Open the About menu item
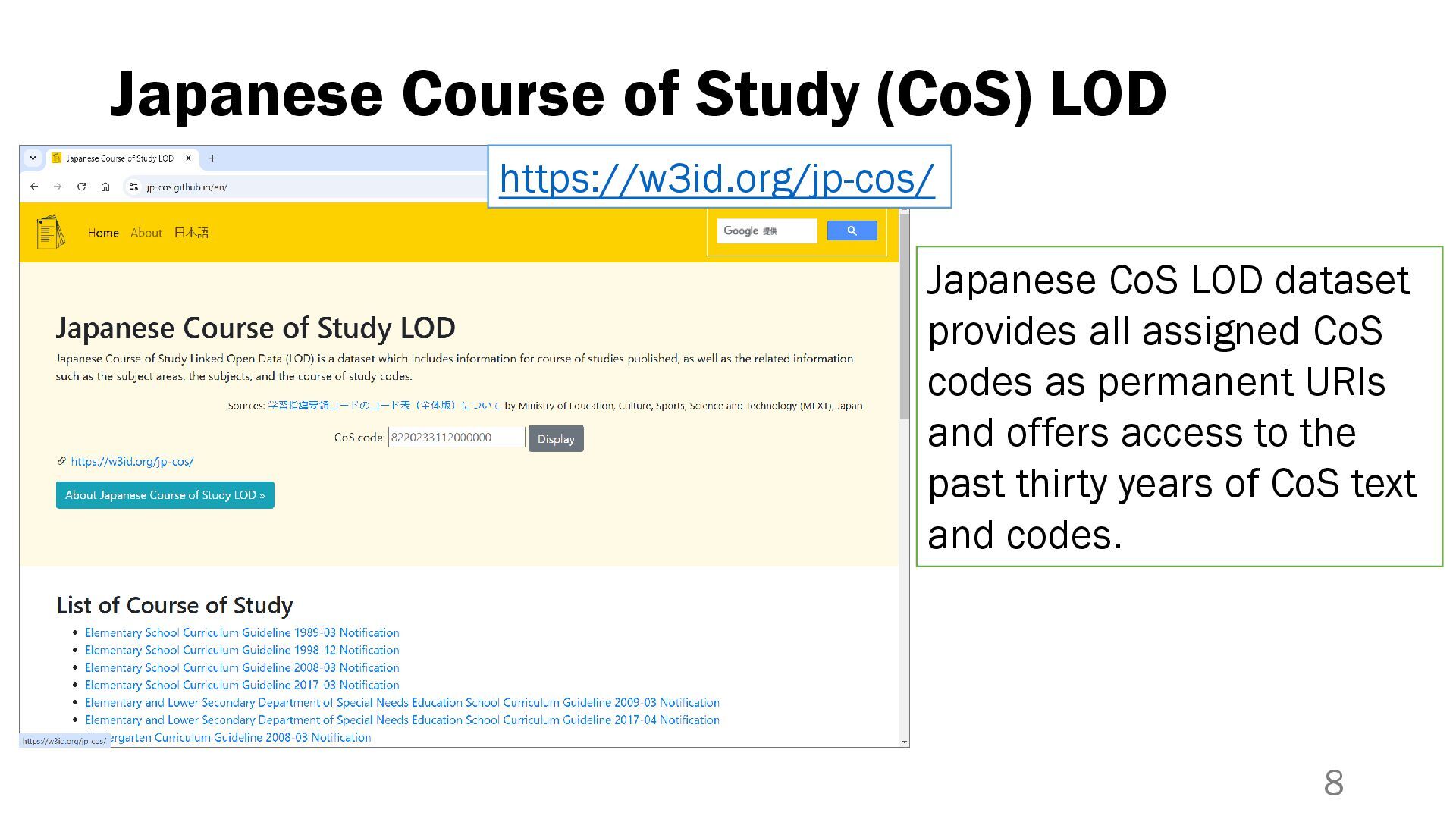 click(146, 233)
